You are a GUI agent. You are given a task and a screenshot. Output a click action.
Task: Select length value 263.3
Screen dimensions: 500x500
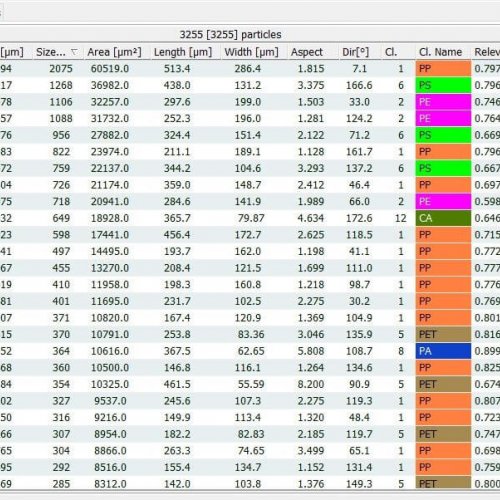[177, 451]
